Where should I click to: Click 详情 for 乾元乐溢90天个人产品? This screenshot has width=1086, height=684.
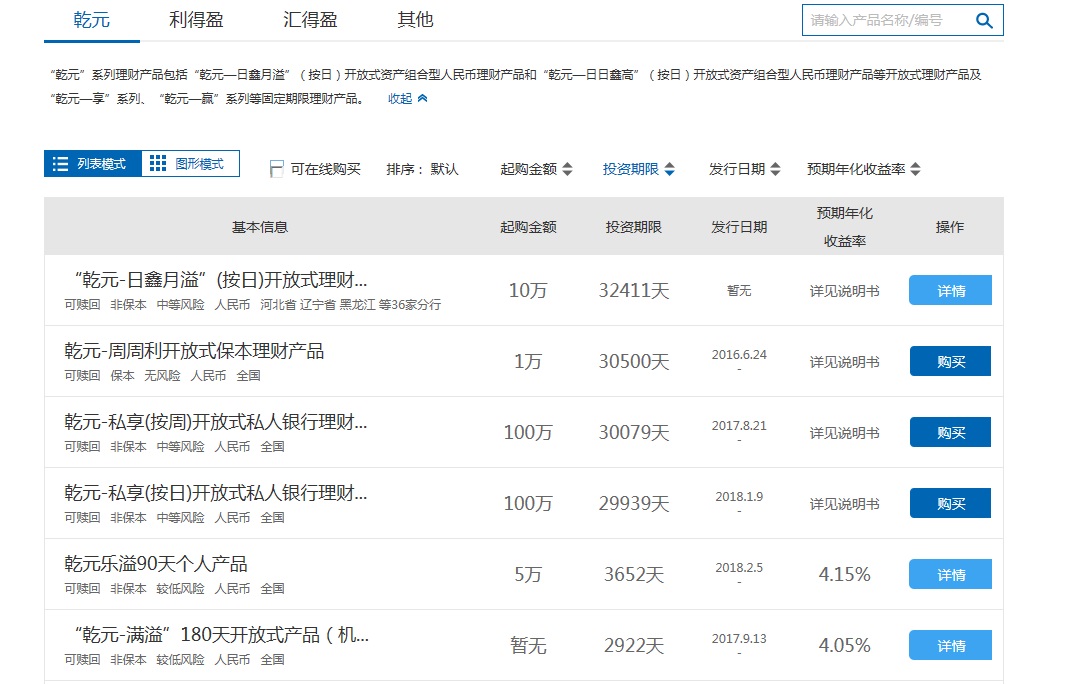tap(949, 574)
